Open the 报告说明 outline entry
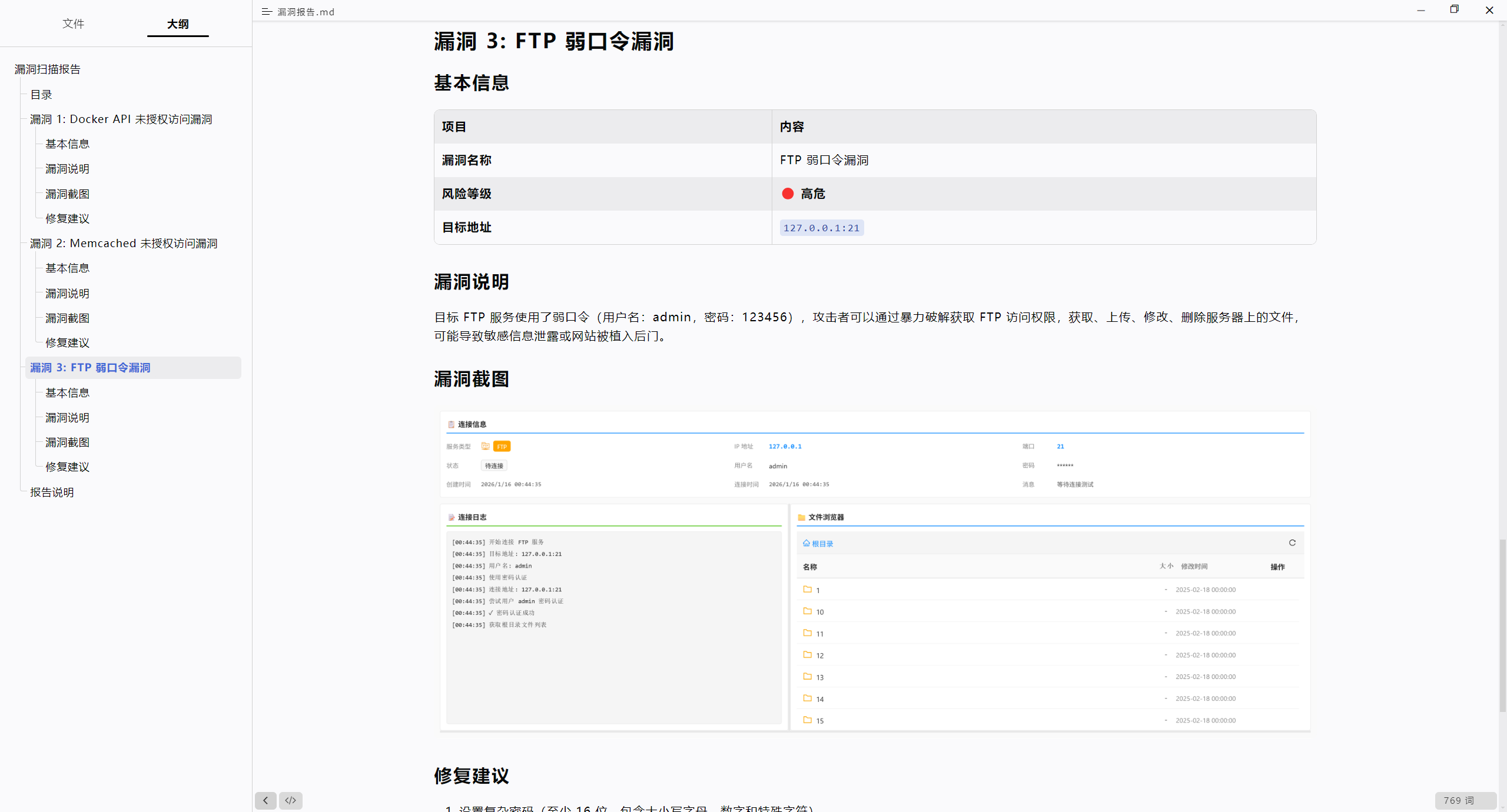The image size is (1507, 812). point(52,492)
